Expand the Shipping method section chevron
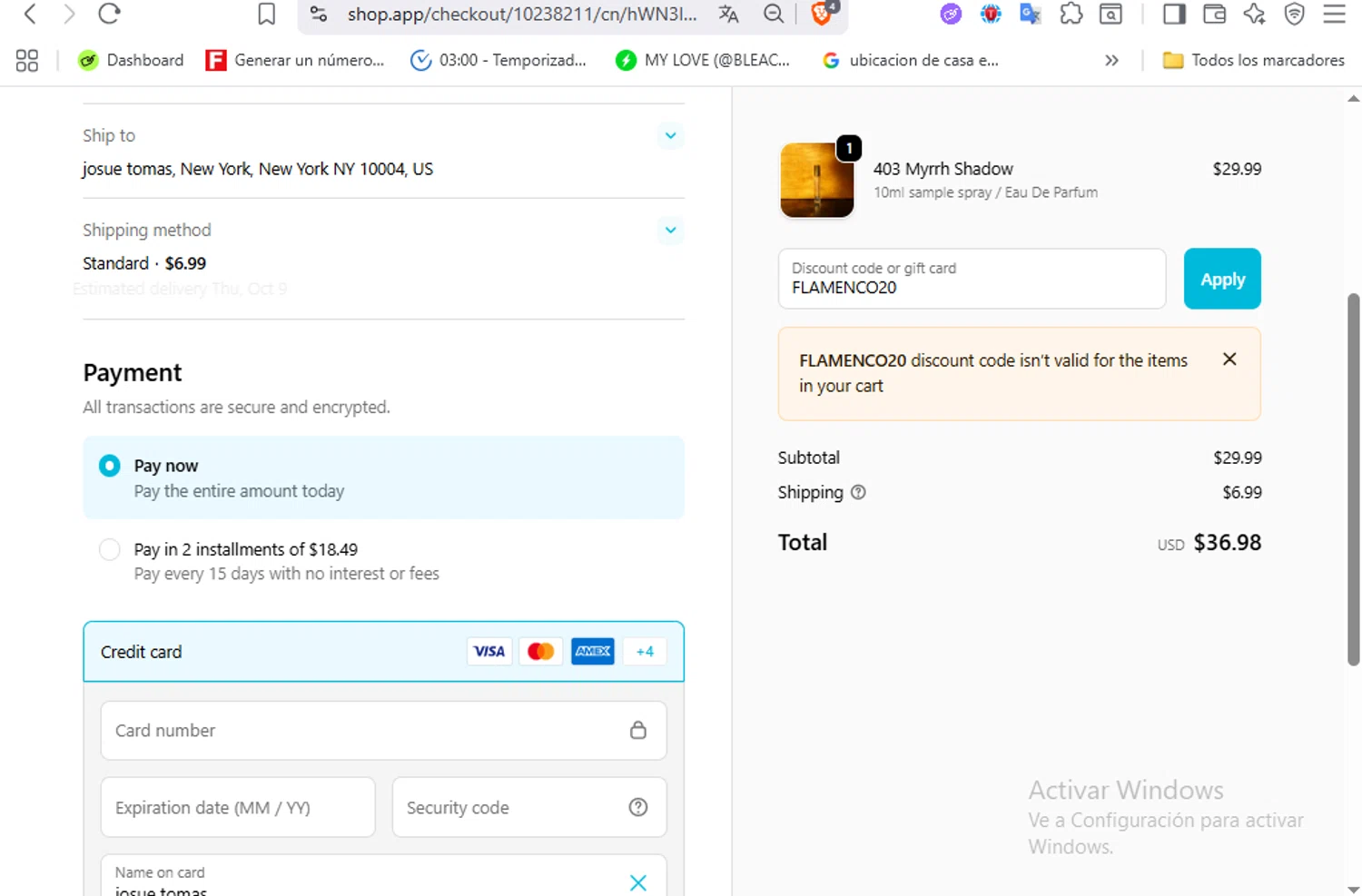 (x=670, y=230)
